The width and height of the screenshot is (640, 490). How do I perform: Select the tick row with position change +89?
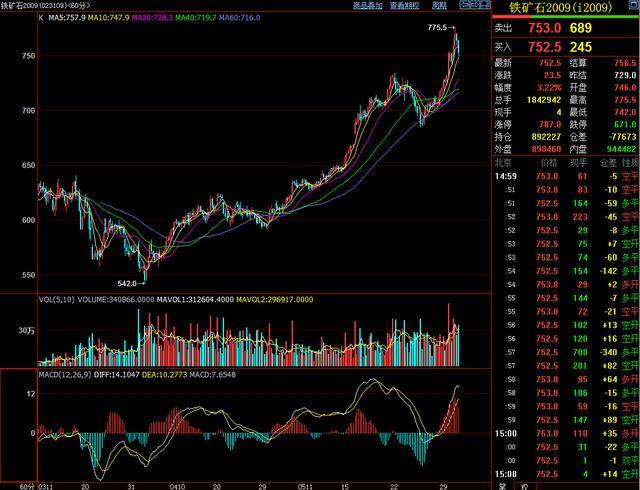(x=566, y=420)
